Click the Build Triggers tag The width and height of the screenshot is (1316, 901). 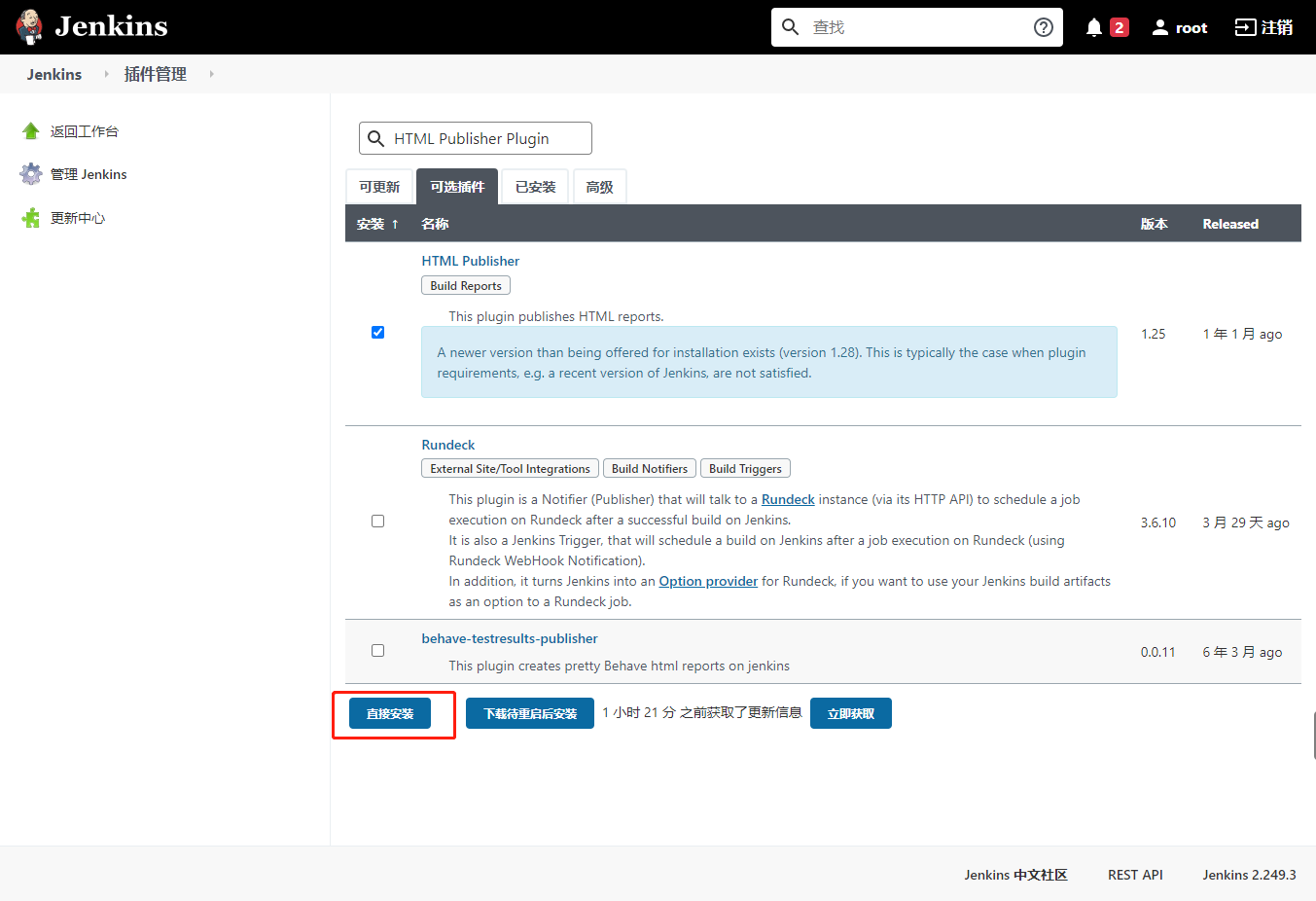tap(745, 468)
